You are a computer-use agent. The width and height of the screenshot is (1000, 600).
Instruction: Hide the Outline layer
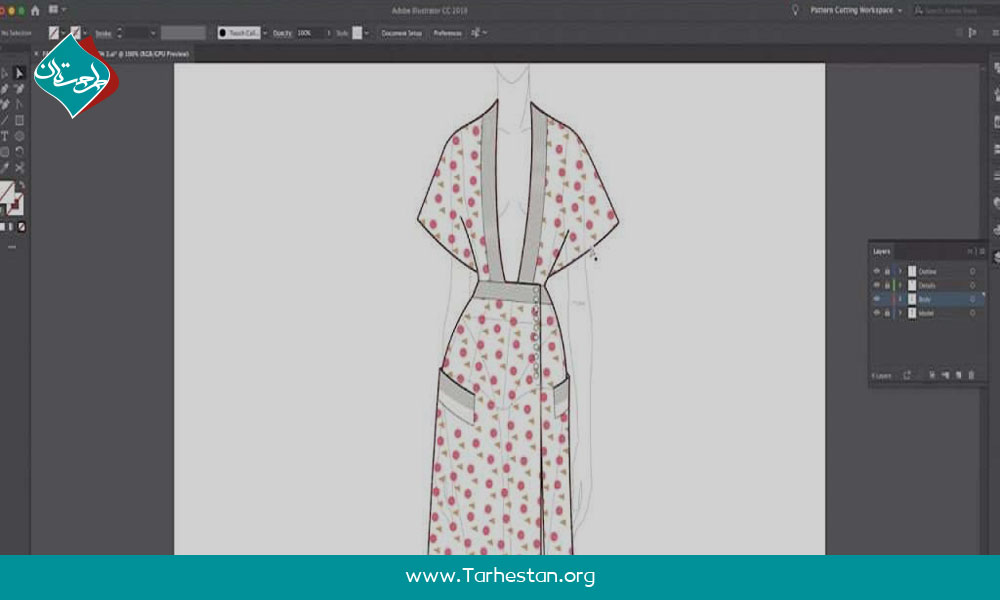click(876, 272)
